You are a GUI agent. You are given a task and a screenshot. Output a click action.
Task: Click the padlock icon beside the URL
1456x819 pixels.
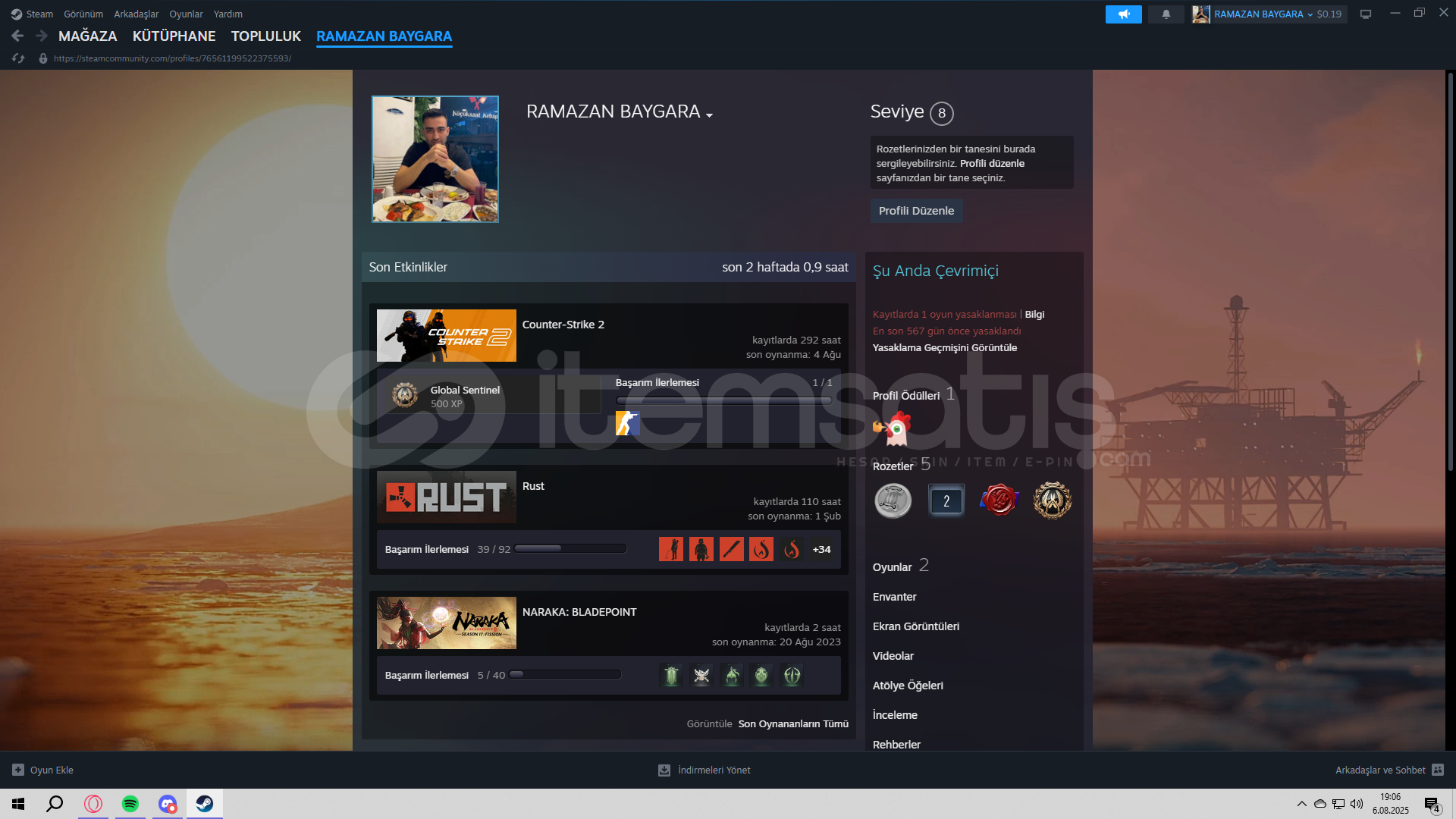point(43,58)
